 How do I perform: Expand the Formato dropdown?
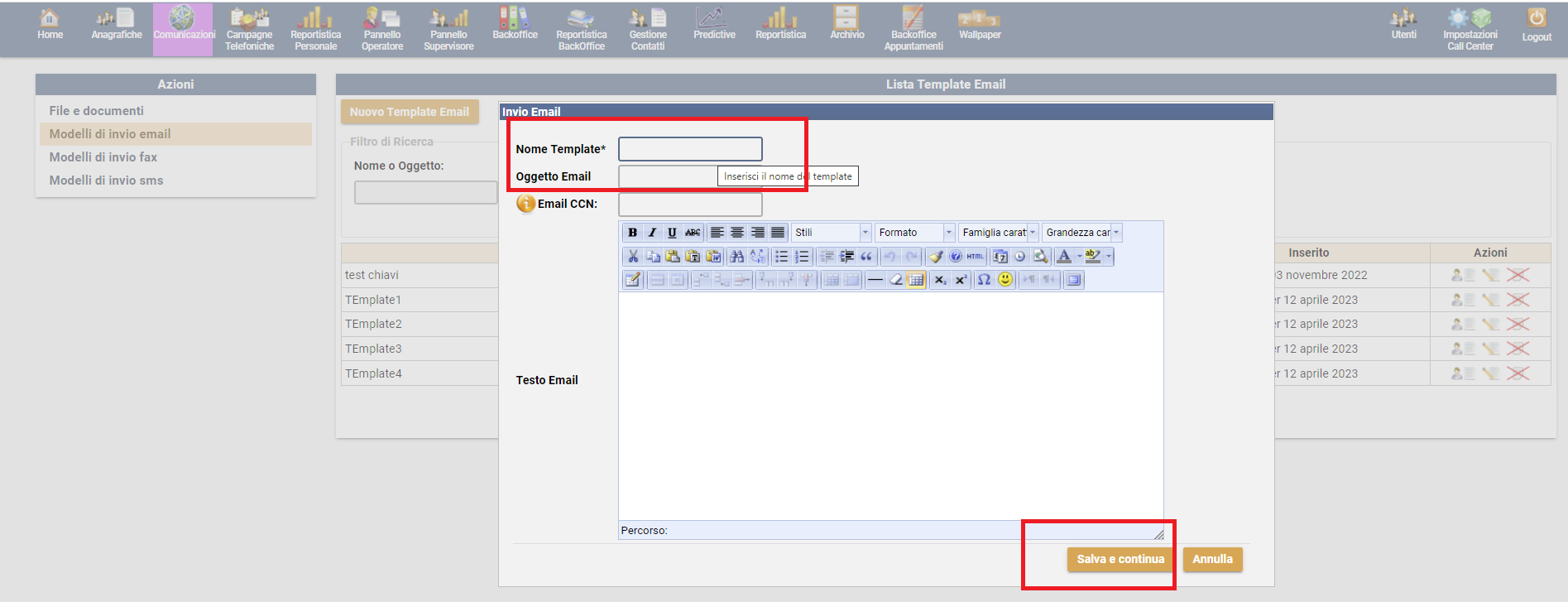[915, 233]
